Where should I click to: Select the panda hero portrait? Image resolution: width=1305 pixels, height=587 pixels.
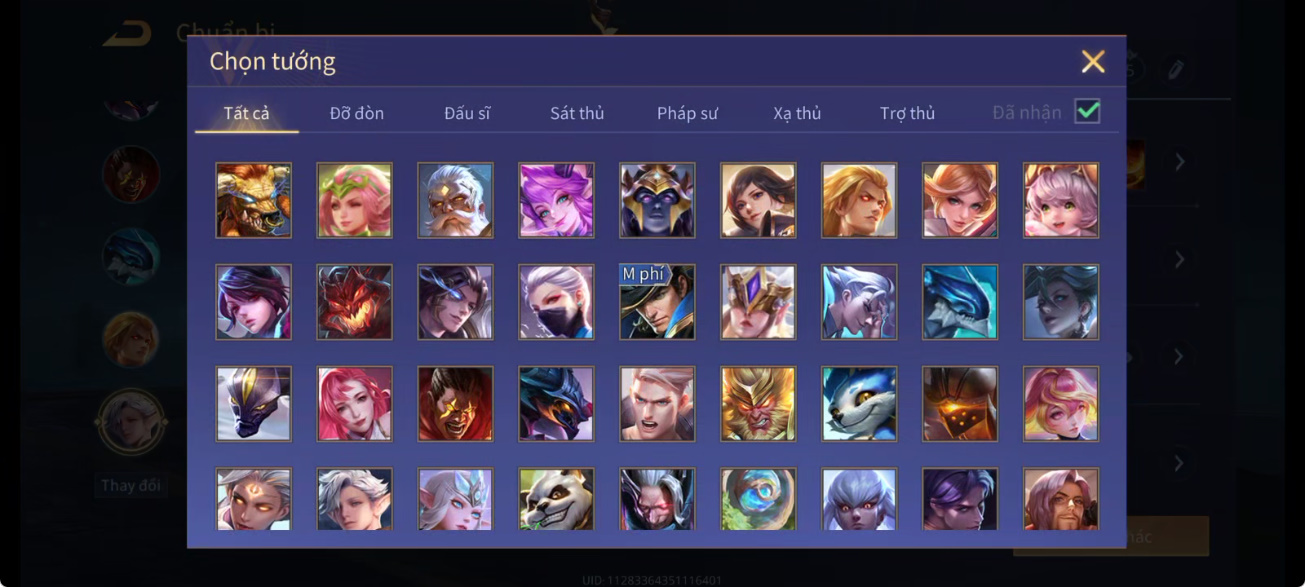pos(557,499)
